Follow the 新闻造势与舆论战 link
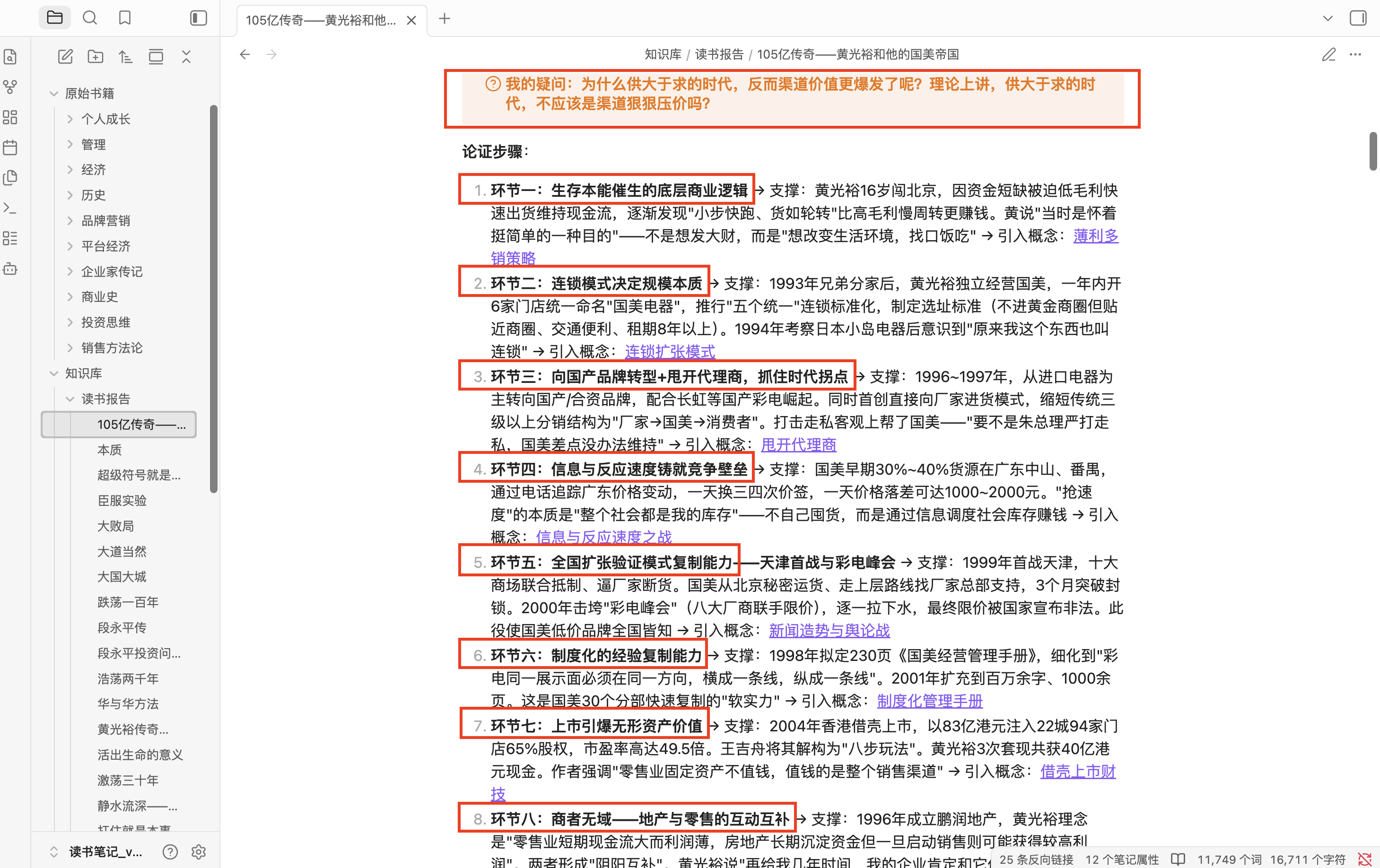Viewport: 1380px width, 868px height. click(829, 630)
